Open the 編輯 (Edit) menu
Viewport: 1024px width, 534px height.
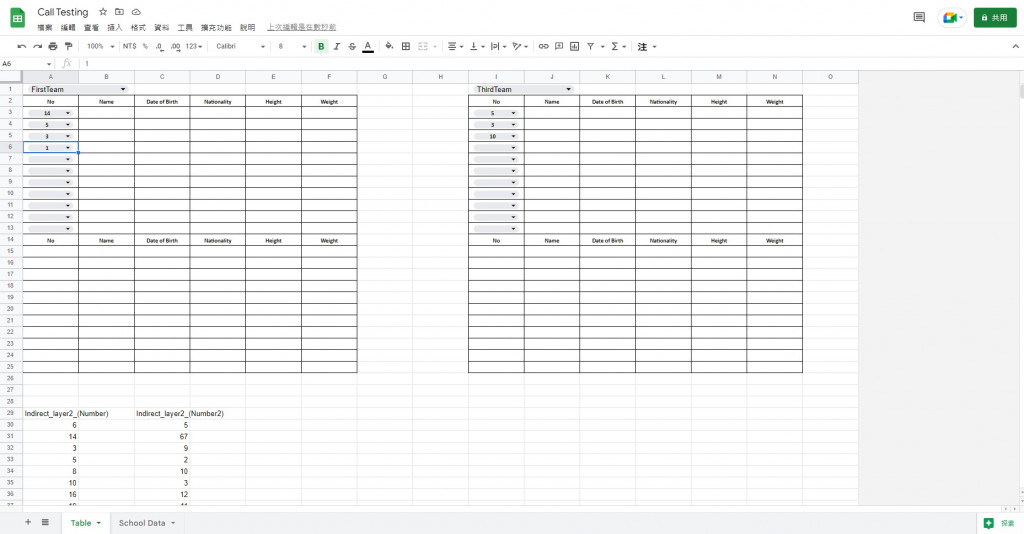[68, 27]
